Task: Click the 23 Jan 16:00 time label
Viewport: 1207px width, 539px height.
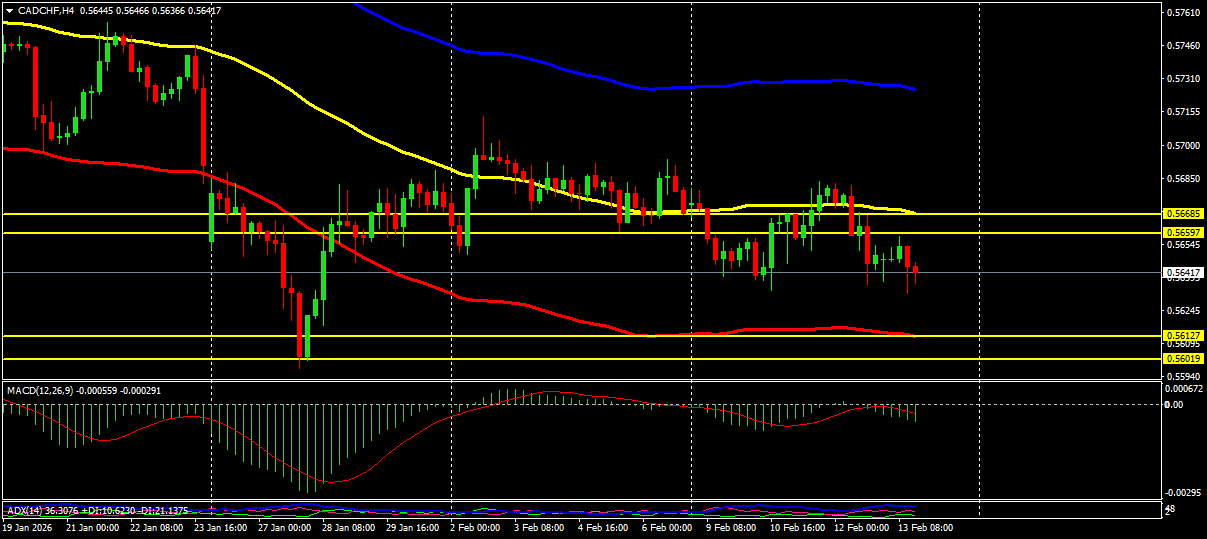Action: [220, 527]
